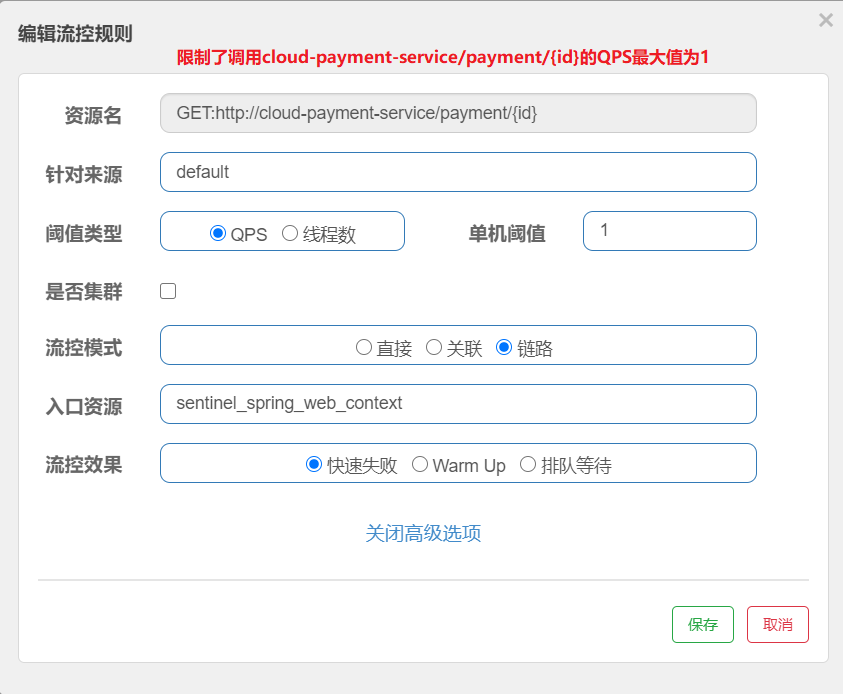Choose 关联 flow control mode
The width and height of the screenshot is (843, 694).
[434, 347]
